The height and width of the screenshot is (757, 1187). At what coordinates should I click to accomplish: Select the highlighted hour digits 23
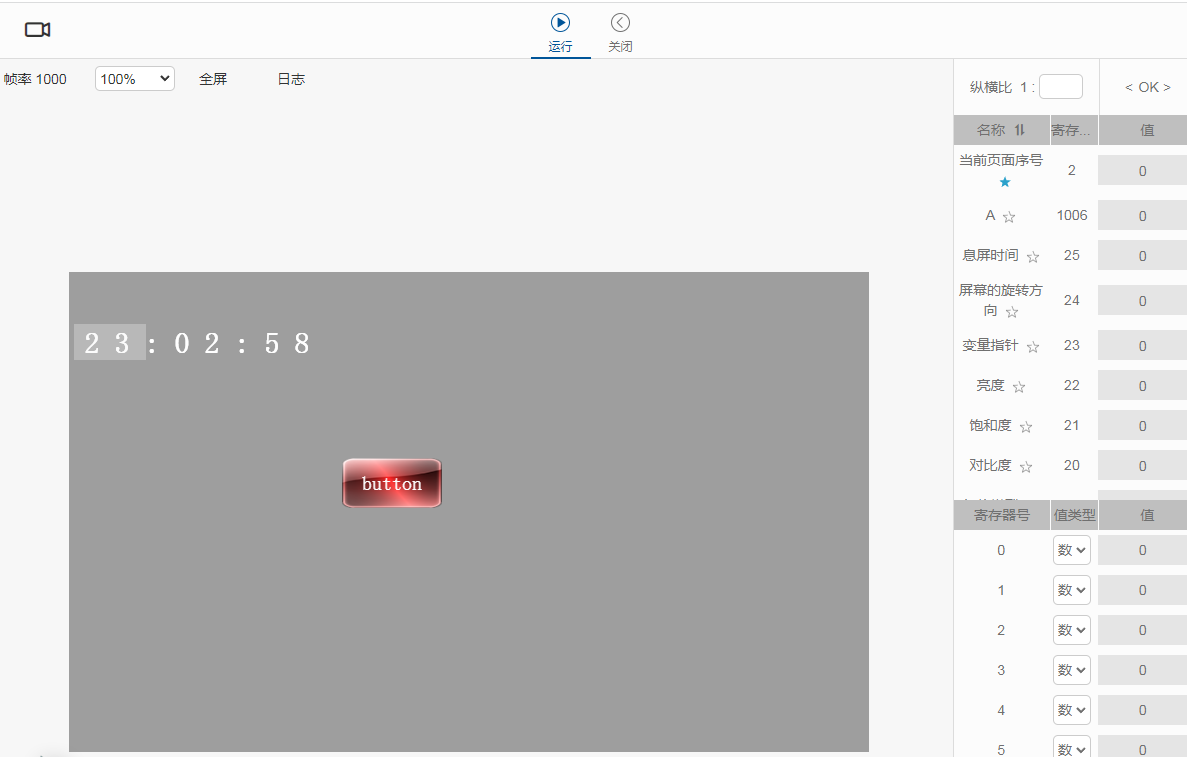(109, 343)
